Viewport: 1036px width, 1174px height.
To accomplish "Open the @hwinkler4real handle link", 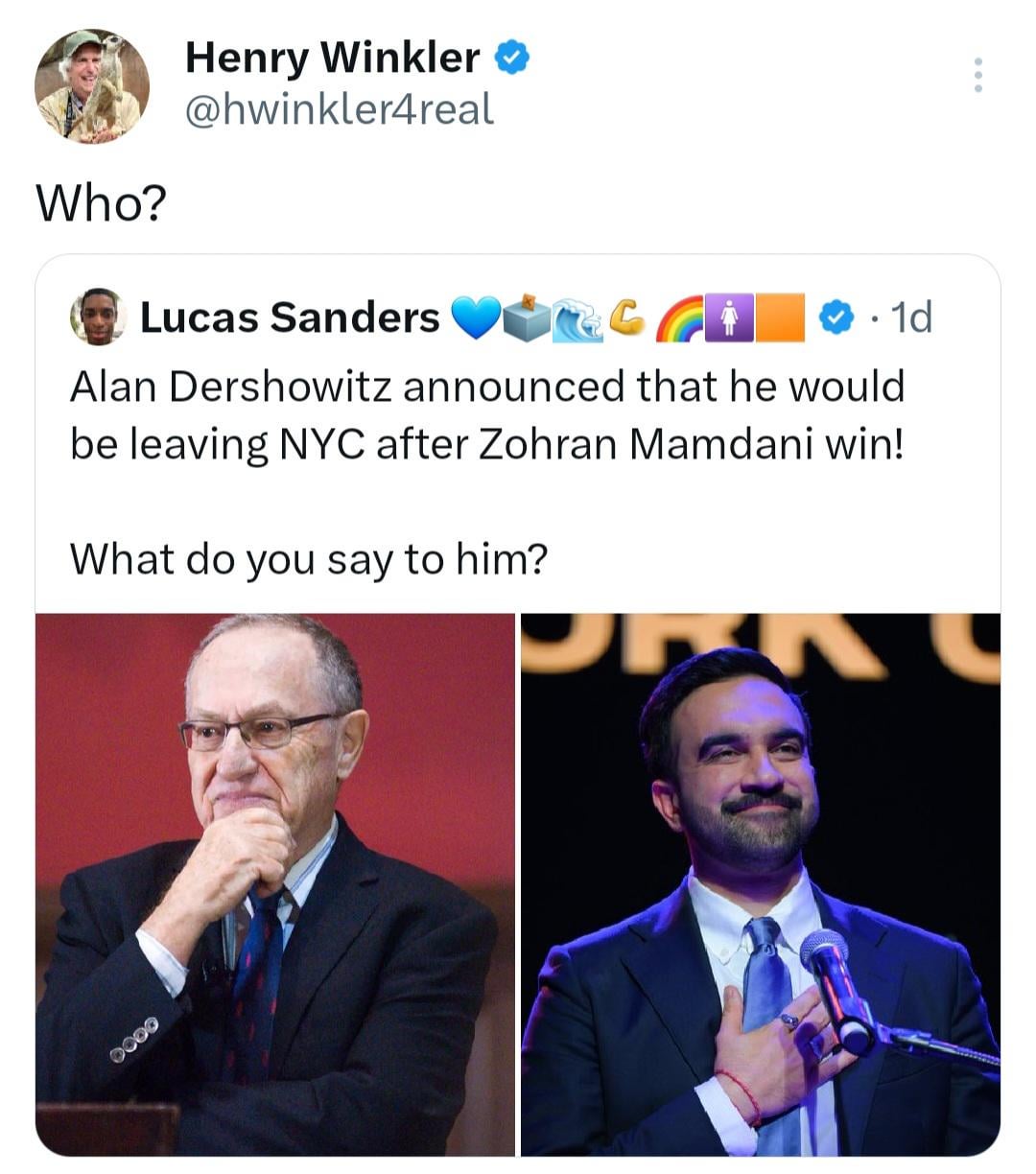I will coord(339,109).
